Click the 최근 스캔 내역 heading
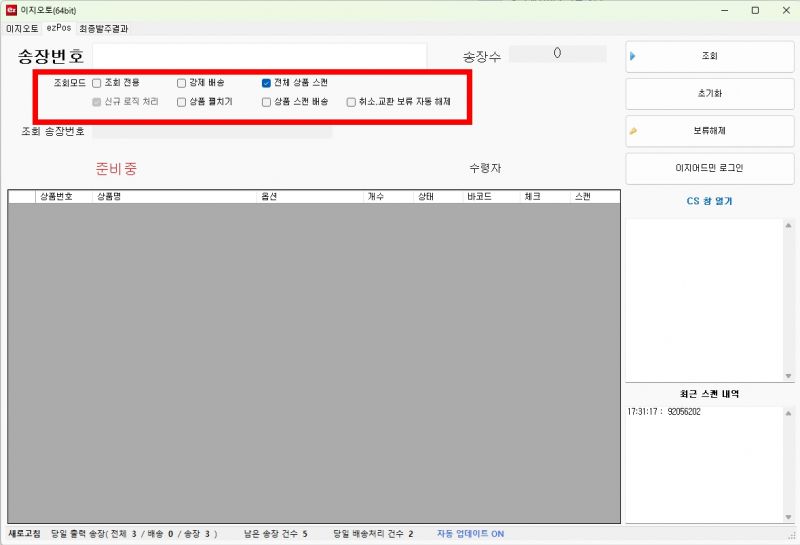The image size is (800, 545). coord(709,394)
